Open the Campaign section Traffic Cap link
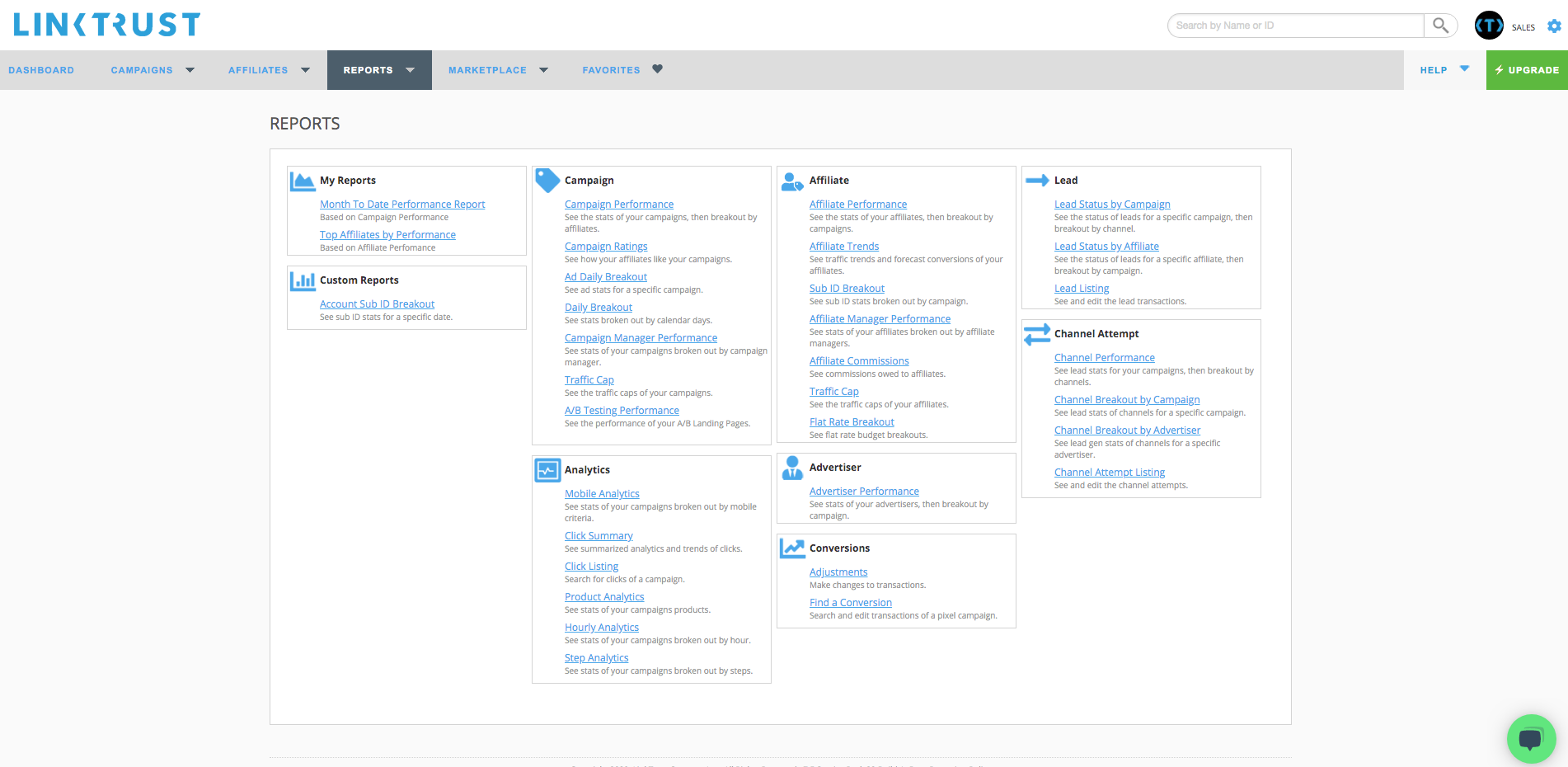This screenshot has height=767, width=1568. tap(589, 380)
